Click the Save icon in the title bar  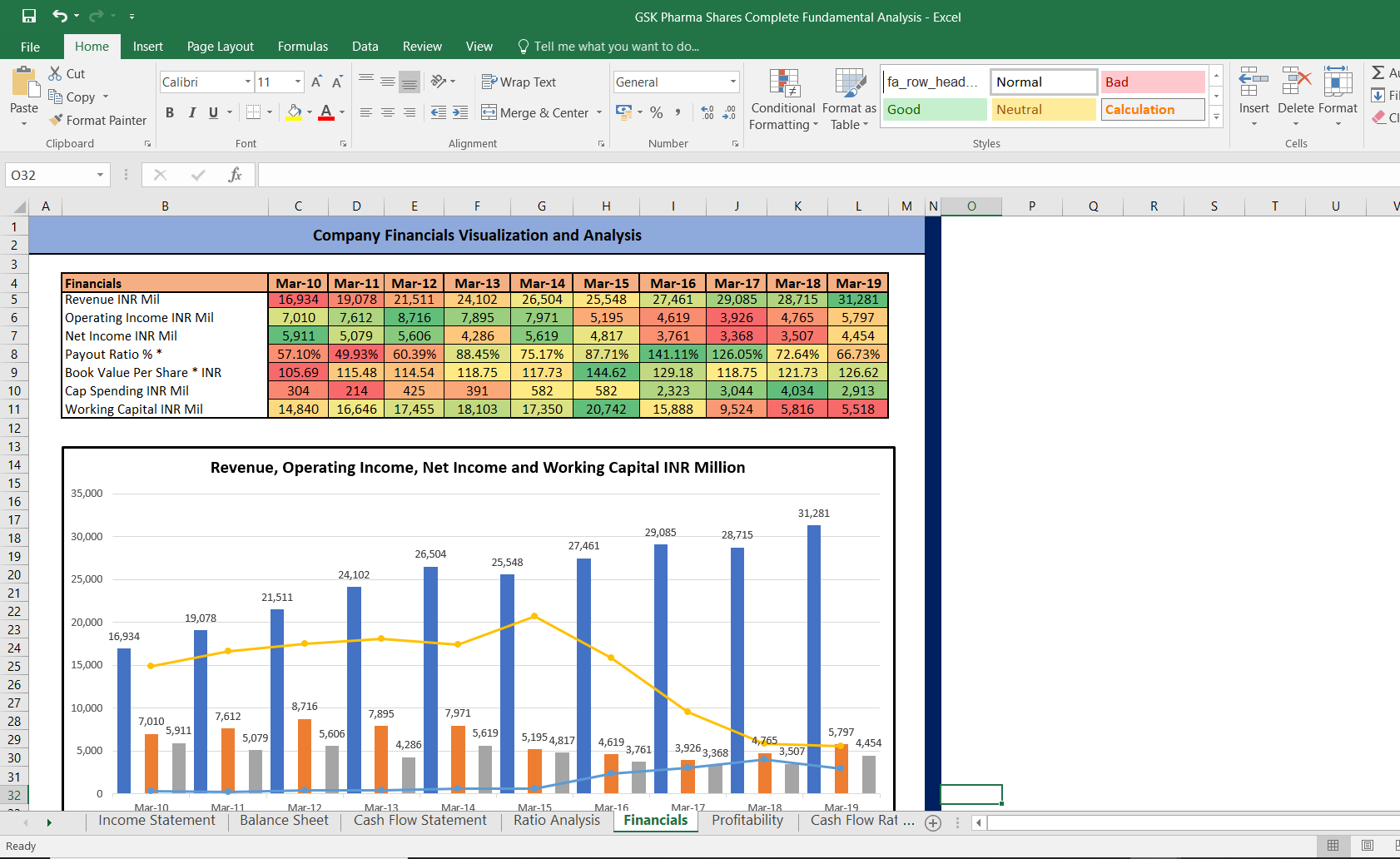(x=29, y=16)
